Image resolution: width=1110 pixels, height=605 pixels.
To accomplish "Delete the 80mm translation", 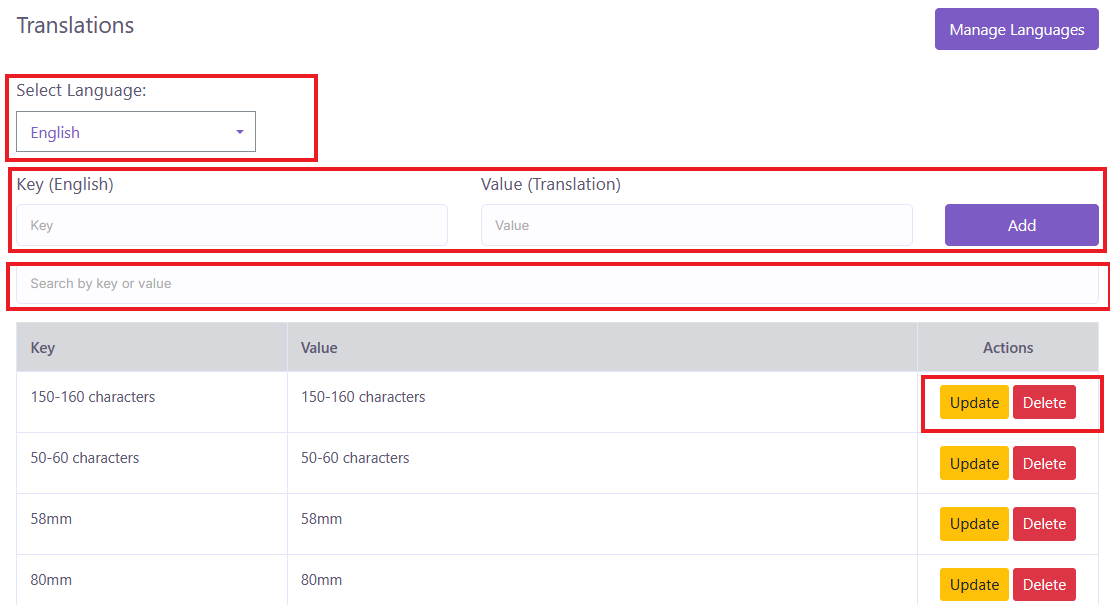I will (x=1044, y=585).
